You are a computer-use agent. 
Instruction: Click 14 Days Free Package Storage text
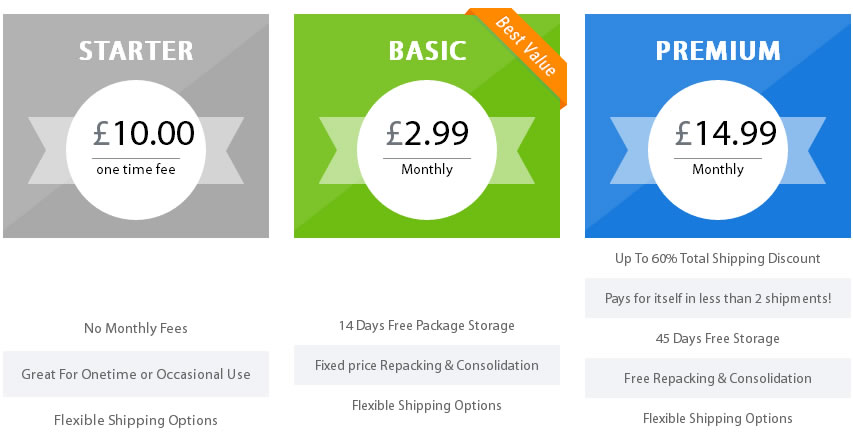(x=426, y=326)
